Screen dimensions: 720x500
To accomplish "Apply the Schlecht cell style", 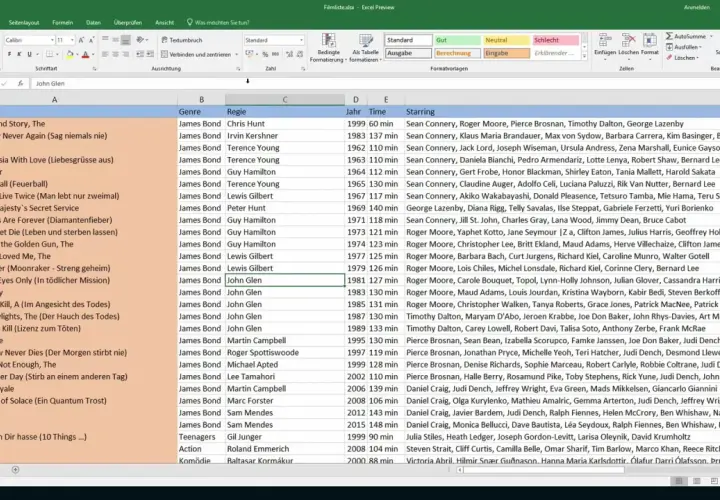I will click(556, 40).
